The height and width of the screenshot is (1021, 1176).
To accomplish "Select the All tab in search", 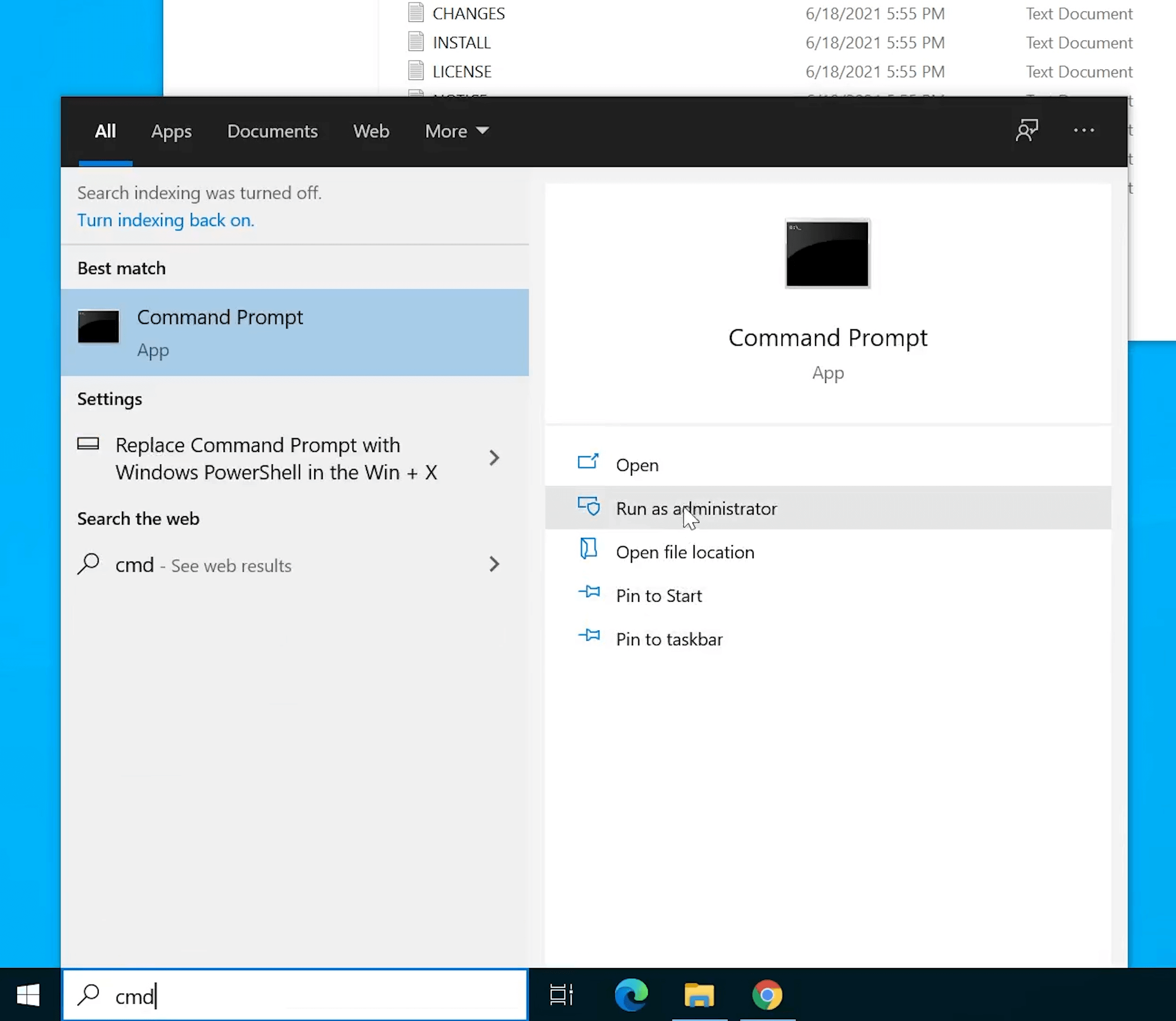I will tap(105, 131).
